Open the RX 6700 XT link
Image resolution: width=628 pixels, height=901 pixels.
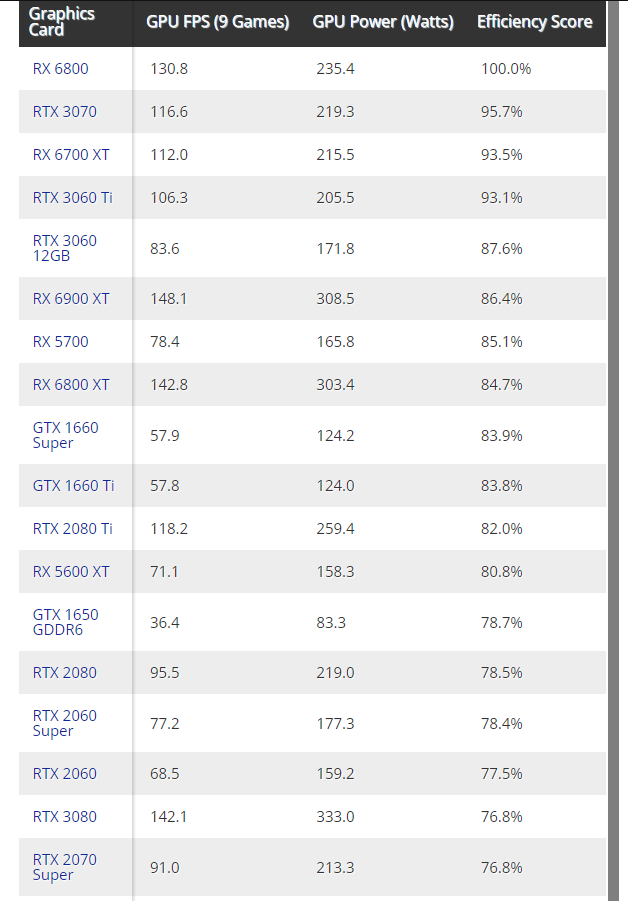tap(71, 155)
